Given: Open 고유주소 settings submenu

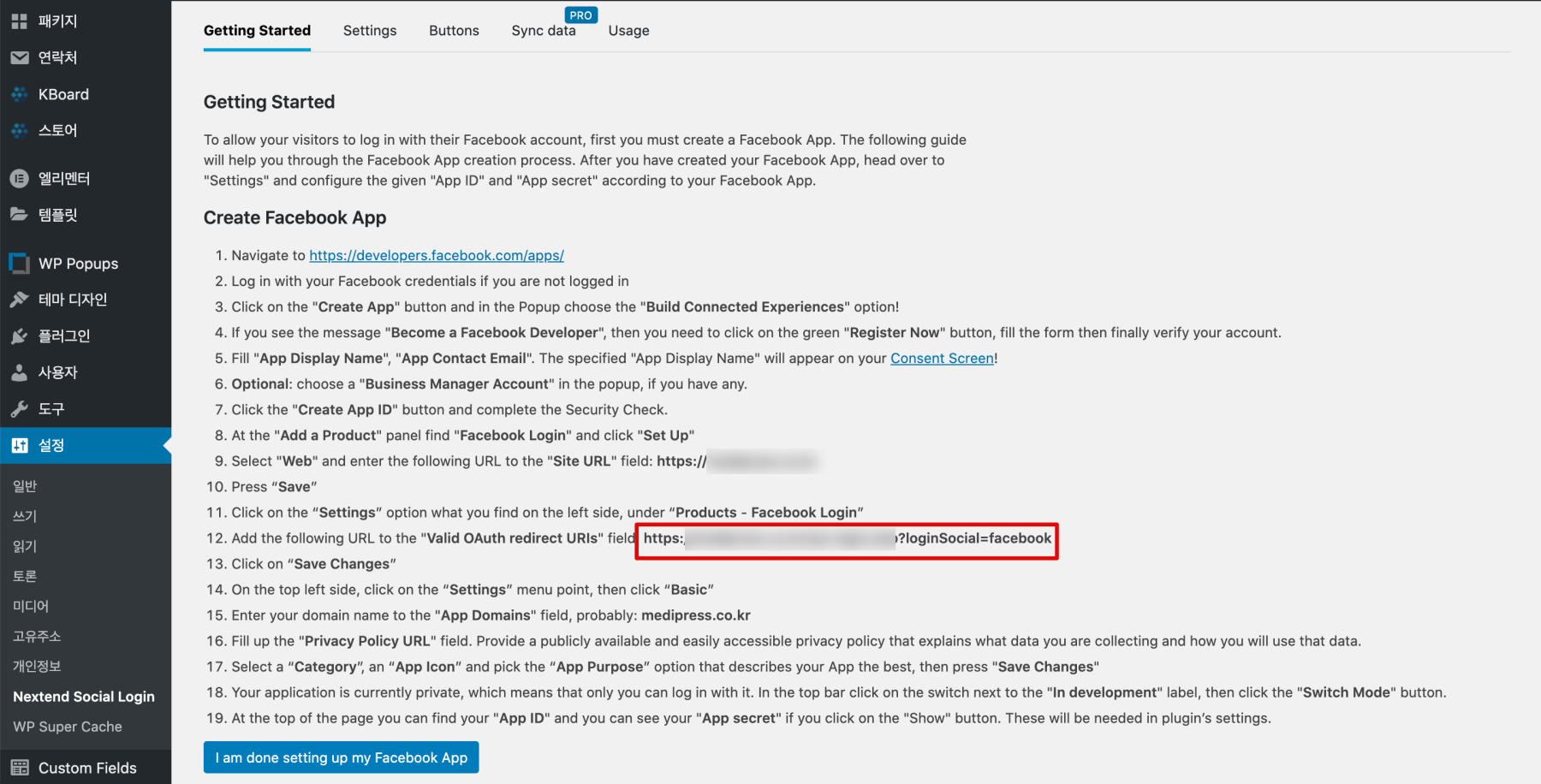Looking at the screenshot, I should pos(37,636).
